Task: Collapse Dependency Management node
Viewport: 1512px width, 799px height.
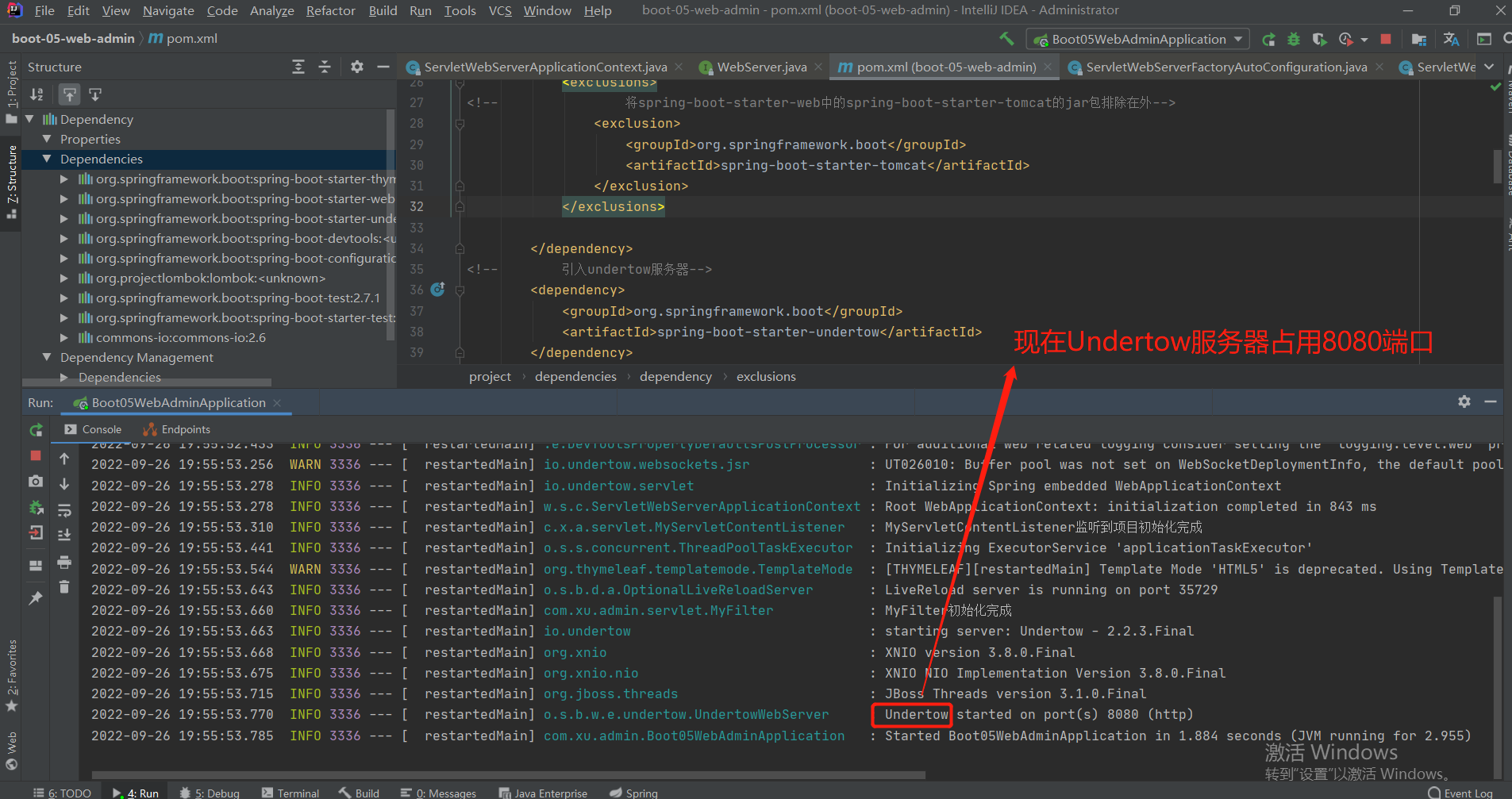Action: 47,357
